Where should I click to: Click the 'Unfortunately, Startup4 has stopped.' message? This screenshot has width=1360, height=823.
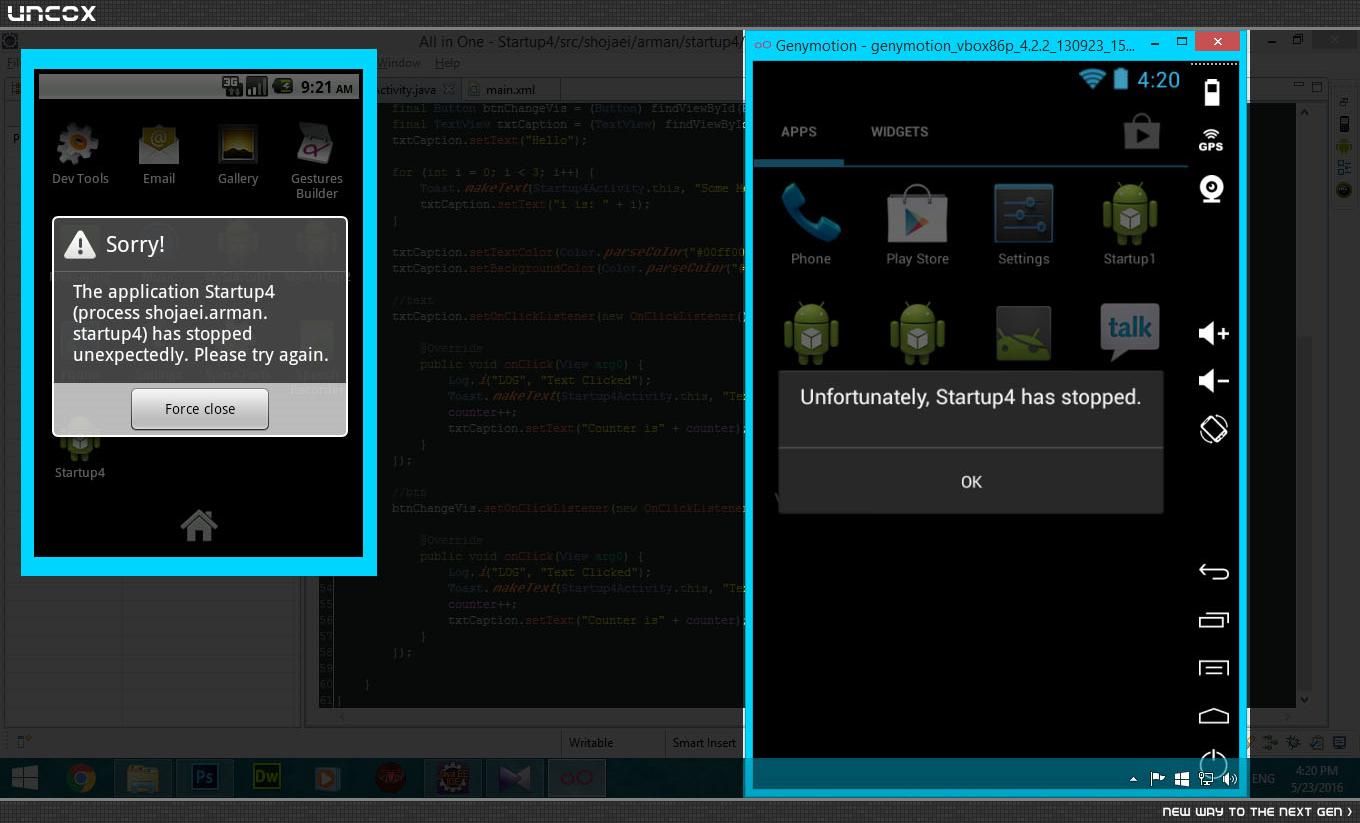970,397
